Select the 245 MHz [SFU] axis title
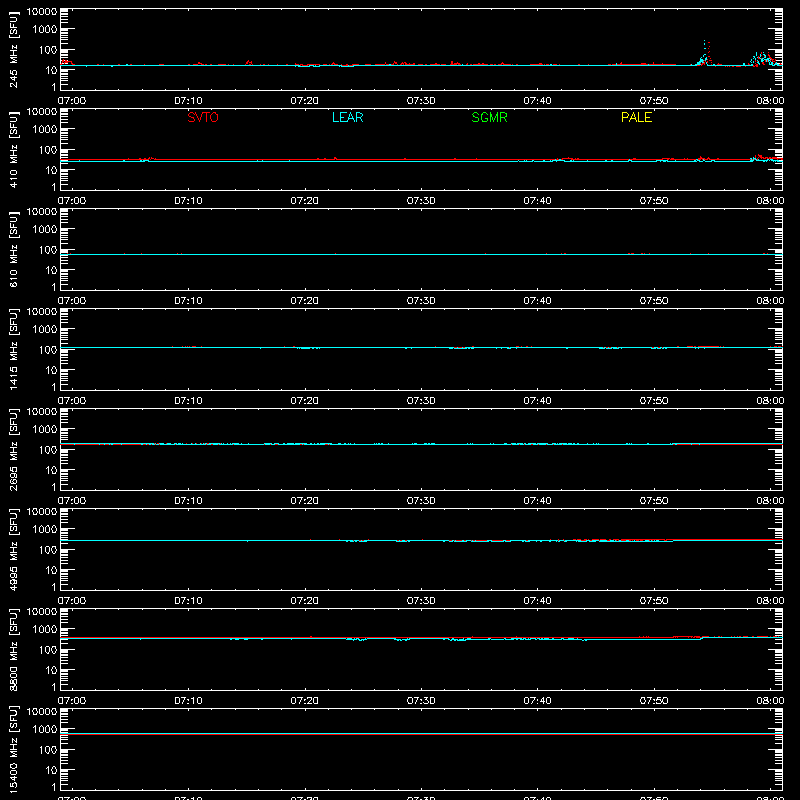 point(13,50)
